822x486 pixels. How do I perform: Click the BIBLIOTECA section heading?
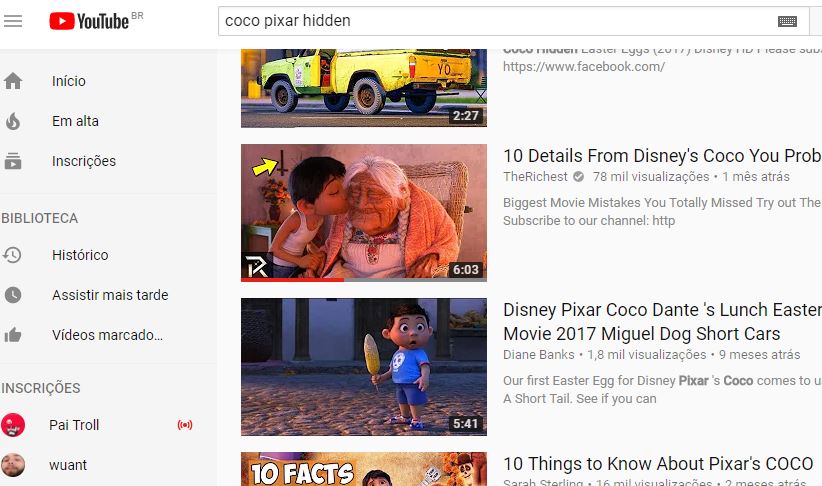point(39,218)
